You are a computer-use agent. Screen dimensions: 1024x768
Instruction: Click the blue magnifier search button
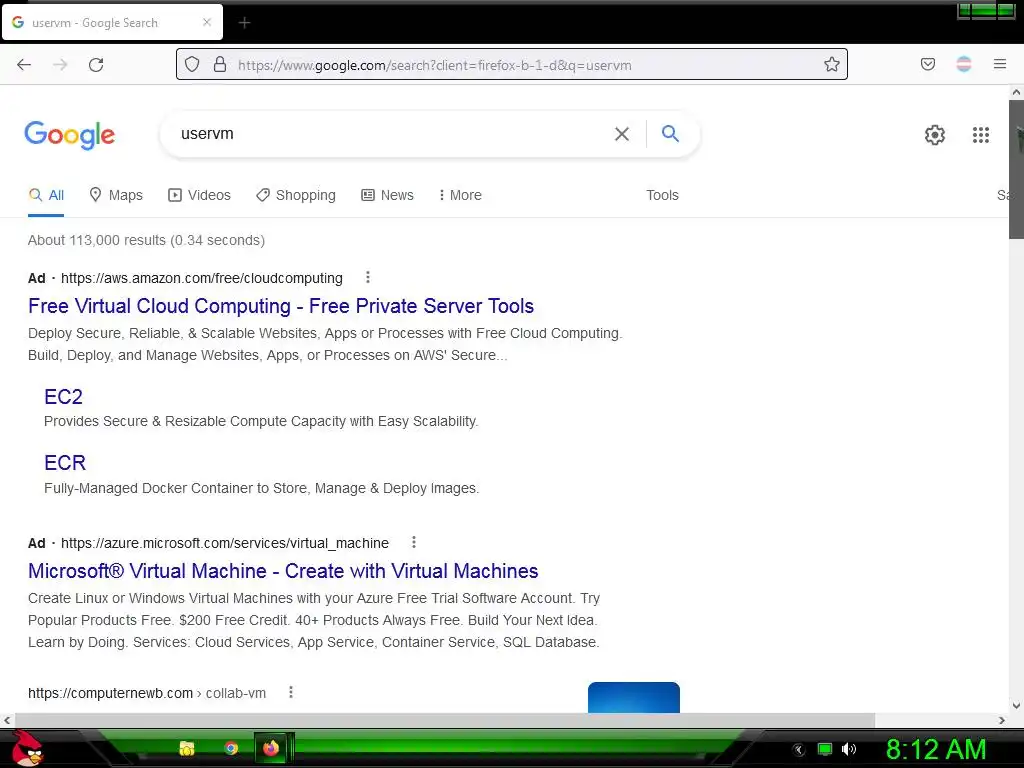[x=670, y=134]
